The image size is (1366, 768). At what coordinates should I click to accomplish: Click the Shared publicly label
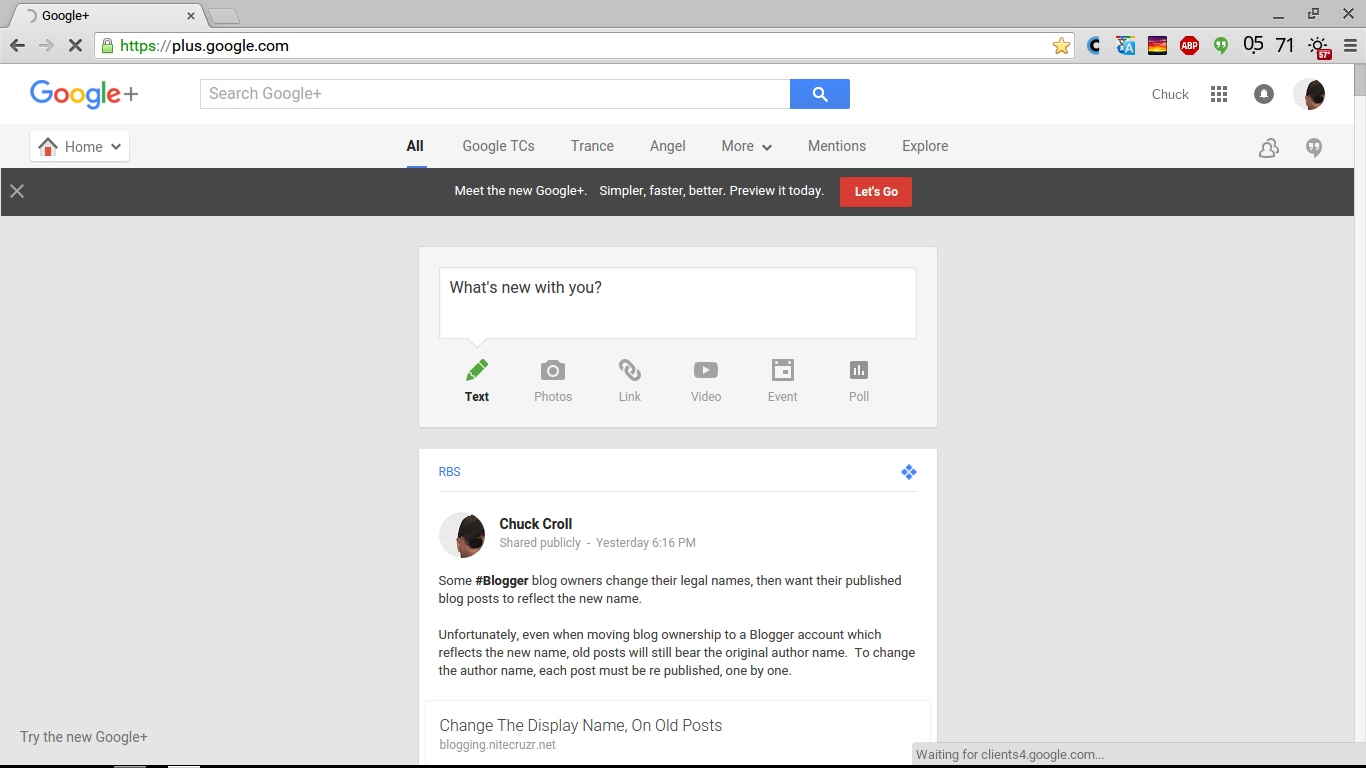click(540, 543)
